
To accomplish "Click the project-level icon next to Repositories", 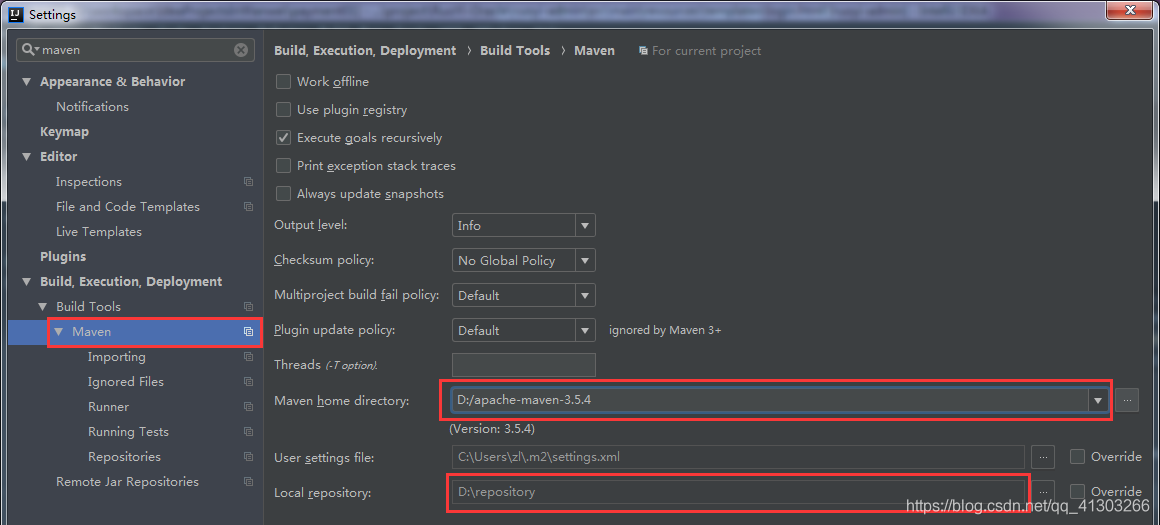I will point(249,457).
